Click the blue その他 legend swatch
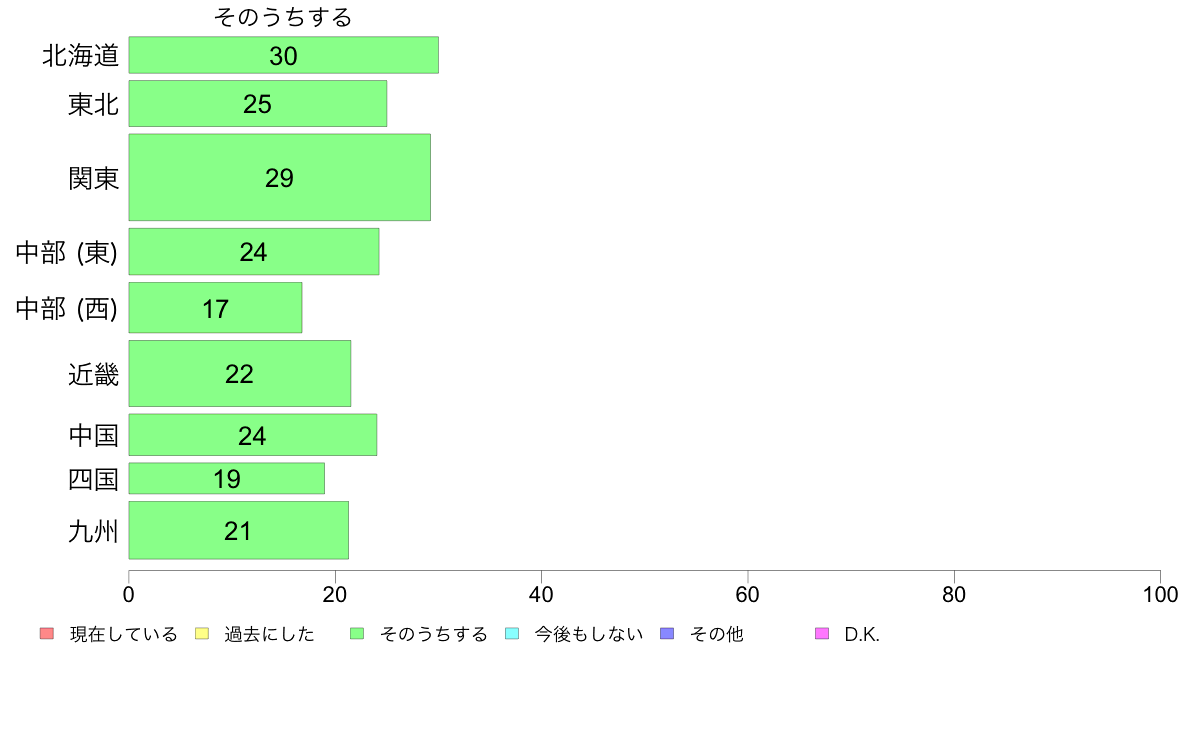Screen dimensions: 1188x736 pyautogui.click(x=667, y=634)
